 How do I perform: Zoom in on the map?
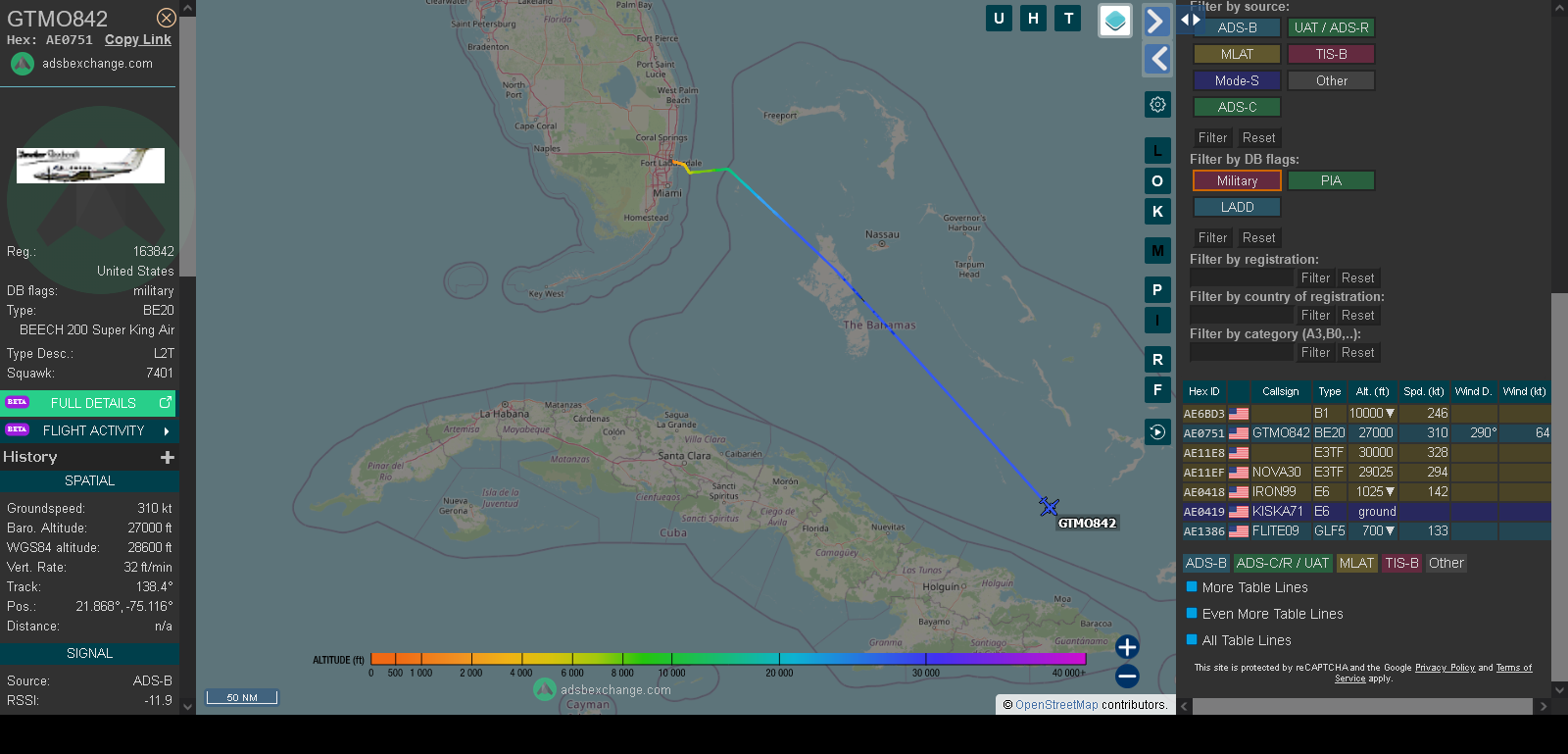pyautogui.click(x=1127, y=647)
